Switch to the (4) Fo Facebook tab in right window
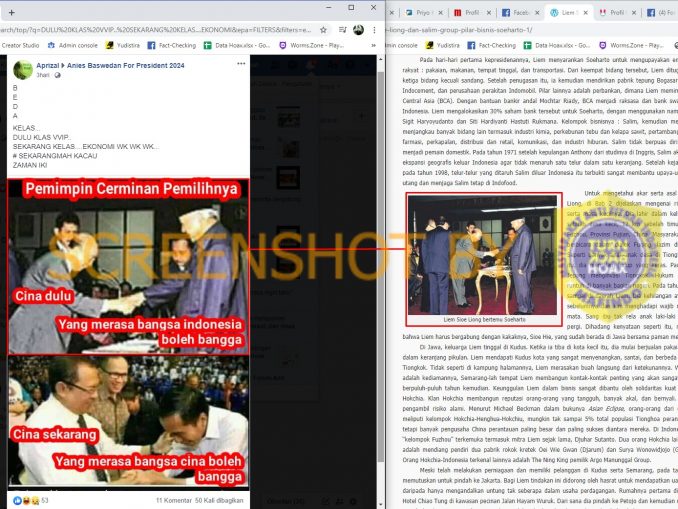 coord(662,13)
